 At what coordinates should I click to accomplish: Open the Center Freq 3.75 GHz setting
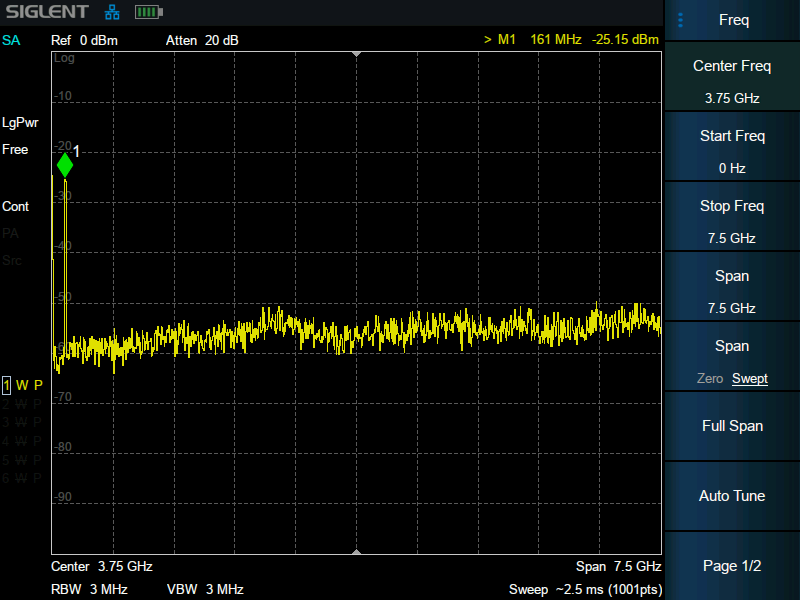tap(732, 81)
